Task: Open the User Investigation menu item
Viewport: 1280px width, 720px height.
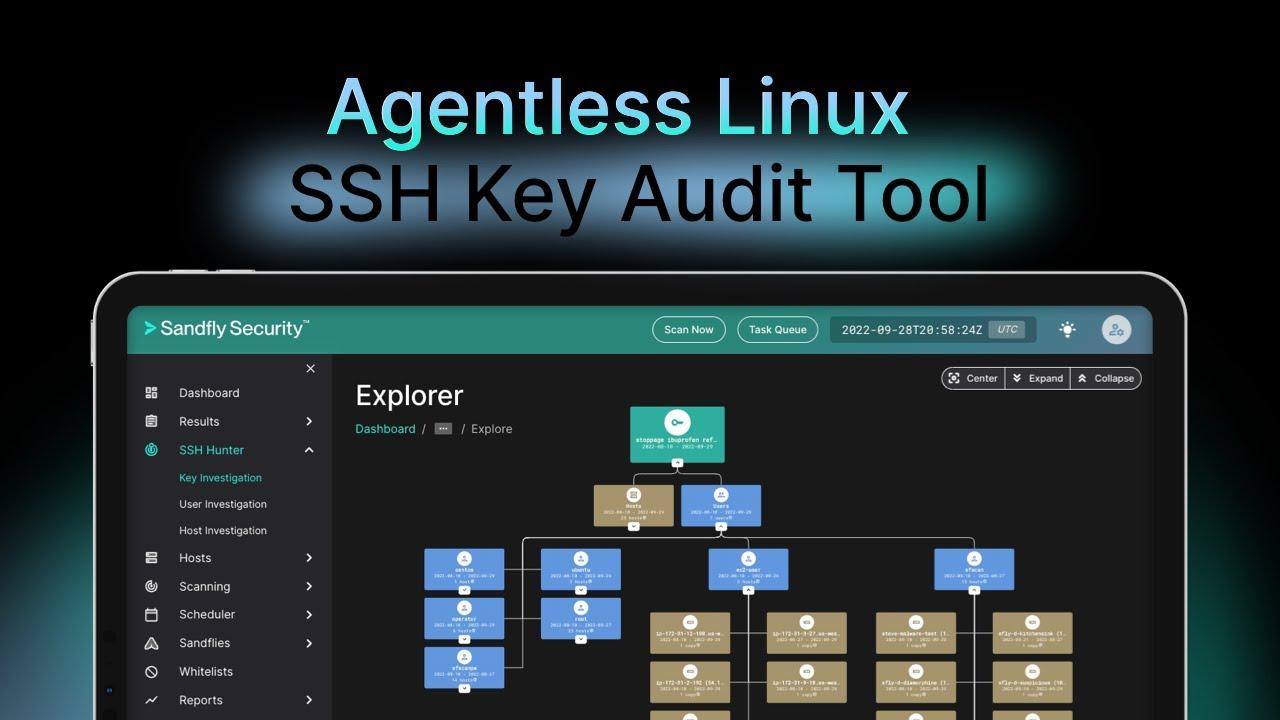Action: [222, 504]
